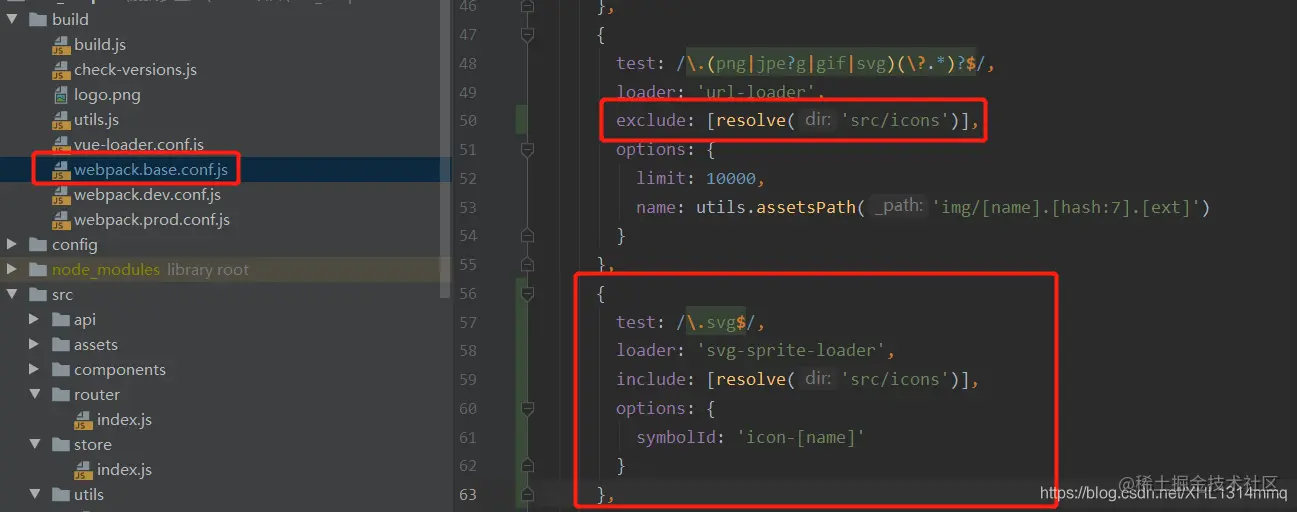The height and width of the screenshot is (512, 1297).
Task: Open webpack.dev.conf.js file
Action: click(x=147, y=195)
